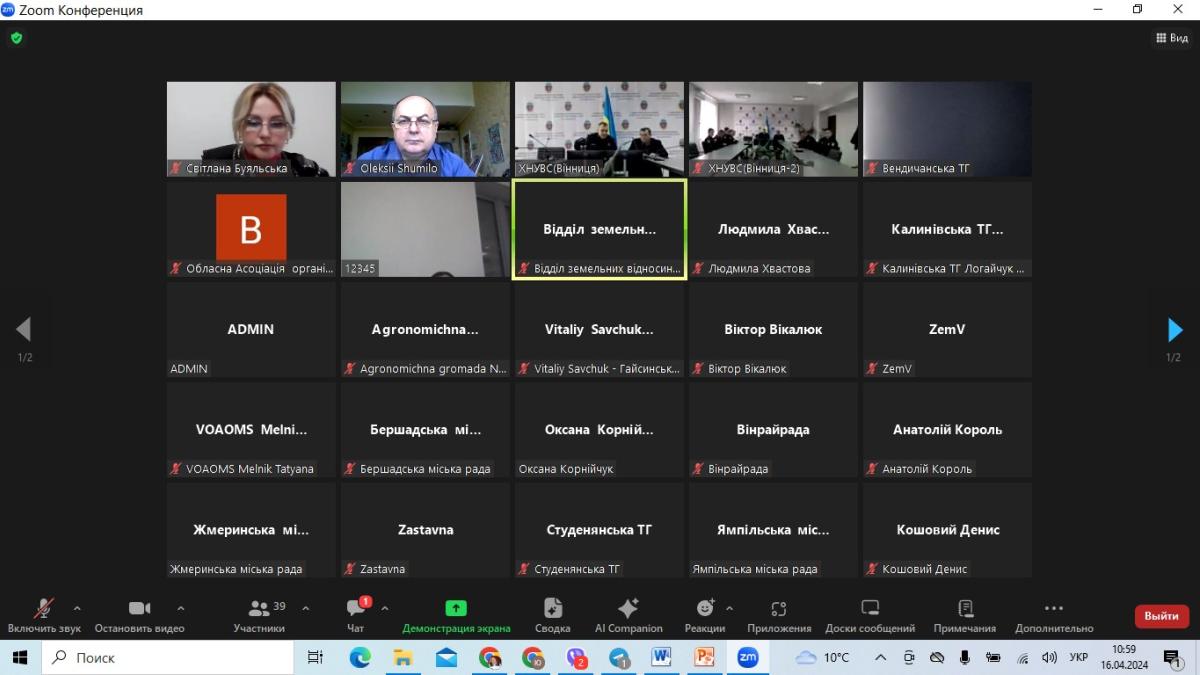Click Студенянська ТГ participant tile
This screenshot has width=1200, height=675.
[599, 530]
